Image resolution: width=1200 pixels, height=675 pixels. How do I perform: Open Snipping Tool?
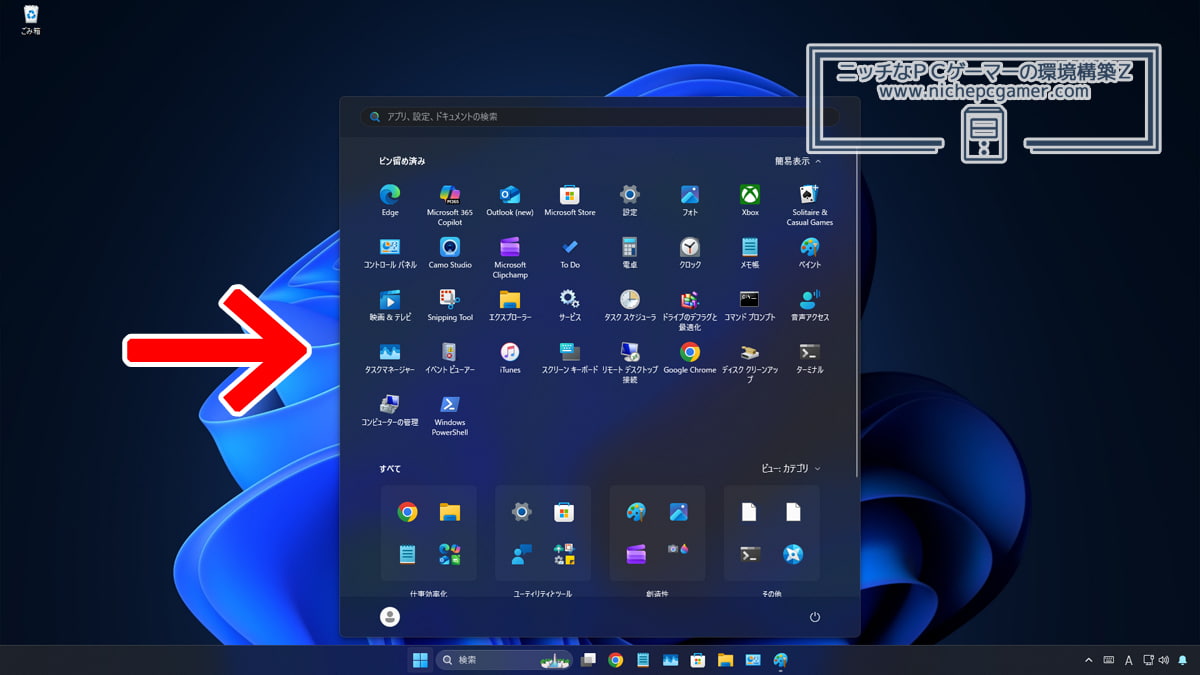pyautogui.click(x=449, y=301)
